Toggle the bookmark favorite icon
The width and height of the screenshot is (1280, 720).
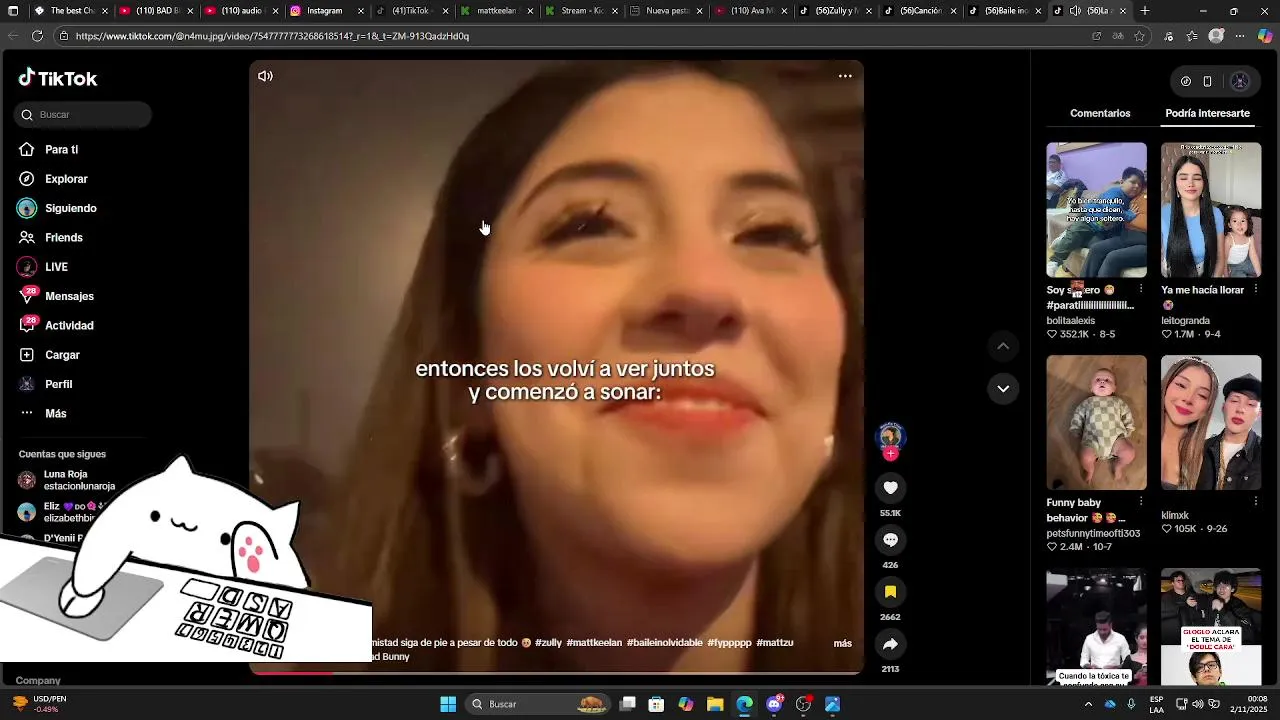coord(890,592)
